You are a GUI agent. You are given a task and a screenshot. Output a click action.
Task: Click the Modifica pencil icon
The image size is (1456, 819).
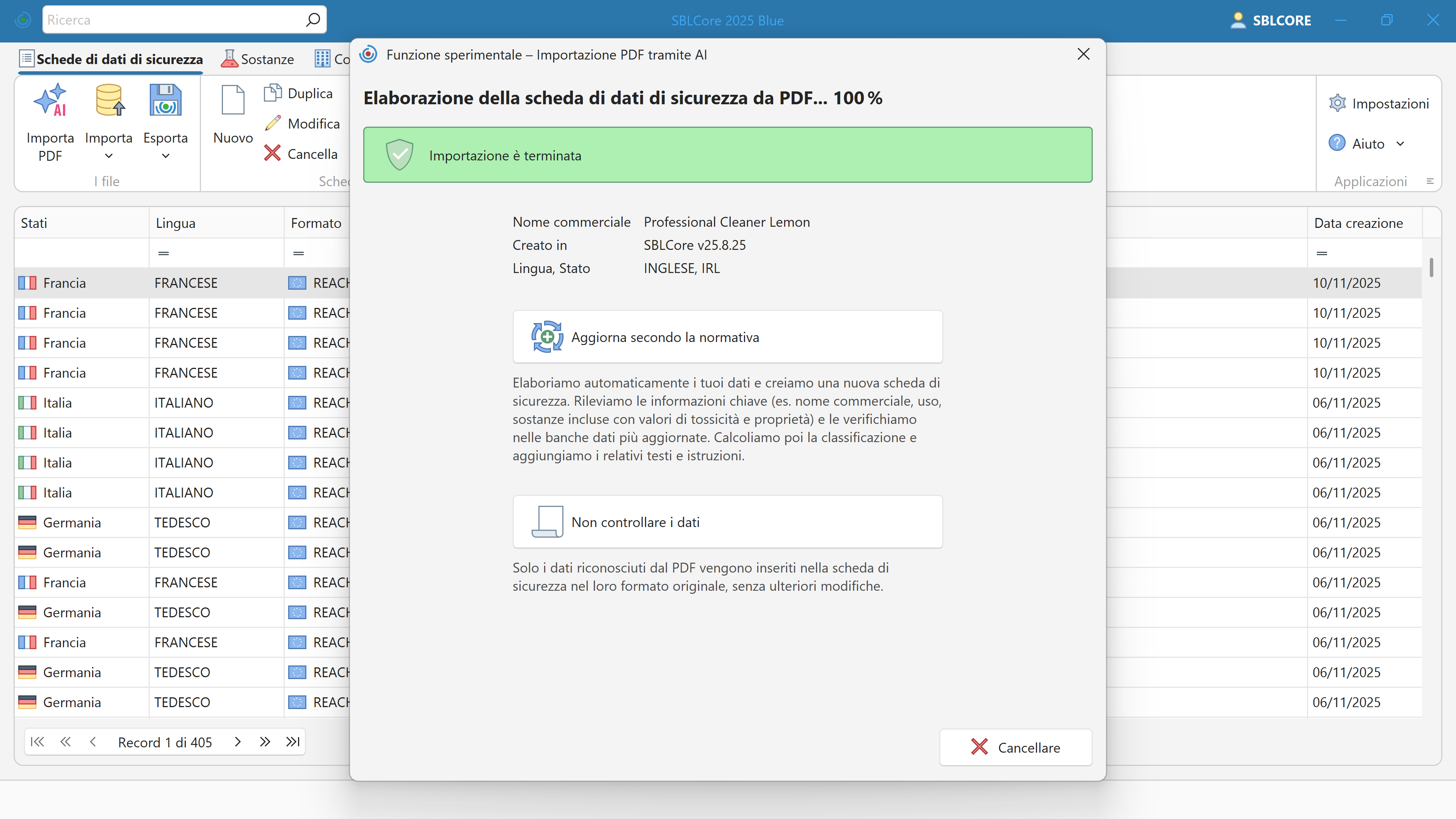tap(273, 123)
